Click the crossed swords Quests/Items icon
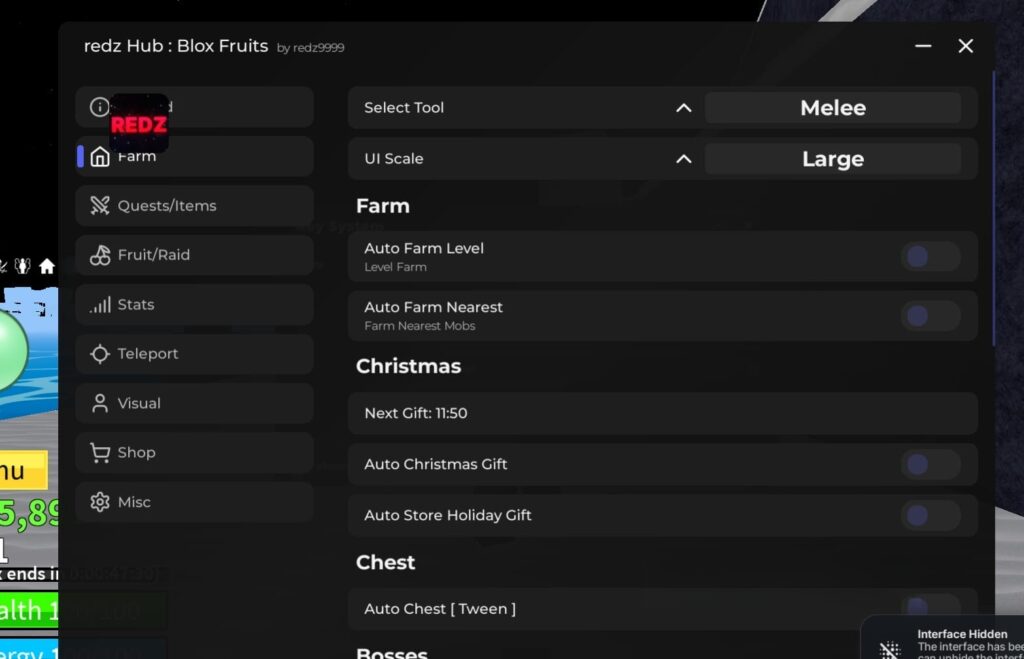The image size is (1024, 659). [x=100, y=205]
